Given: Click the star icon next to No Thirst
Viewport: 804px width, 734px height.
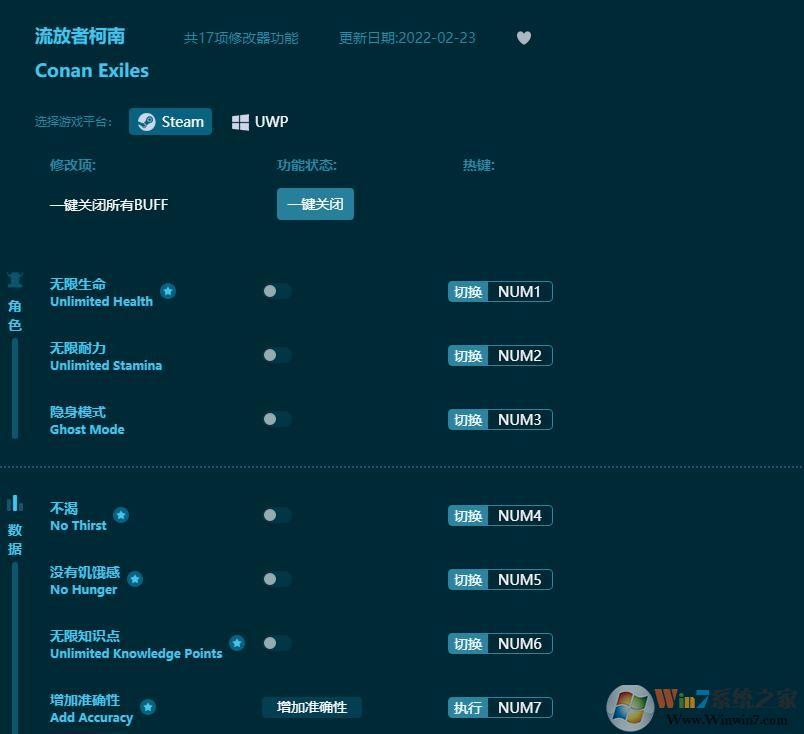Looking at the screenshot, I should coord(121,516).
